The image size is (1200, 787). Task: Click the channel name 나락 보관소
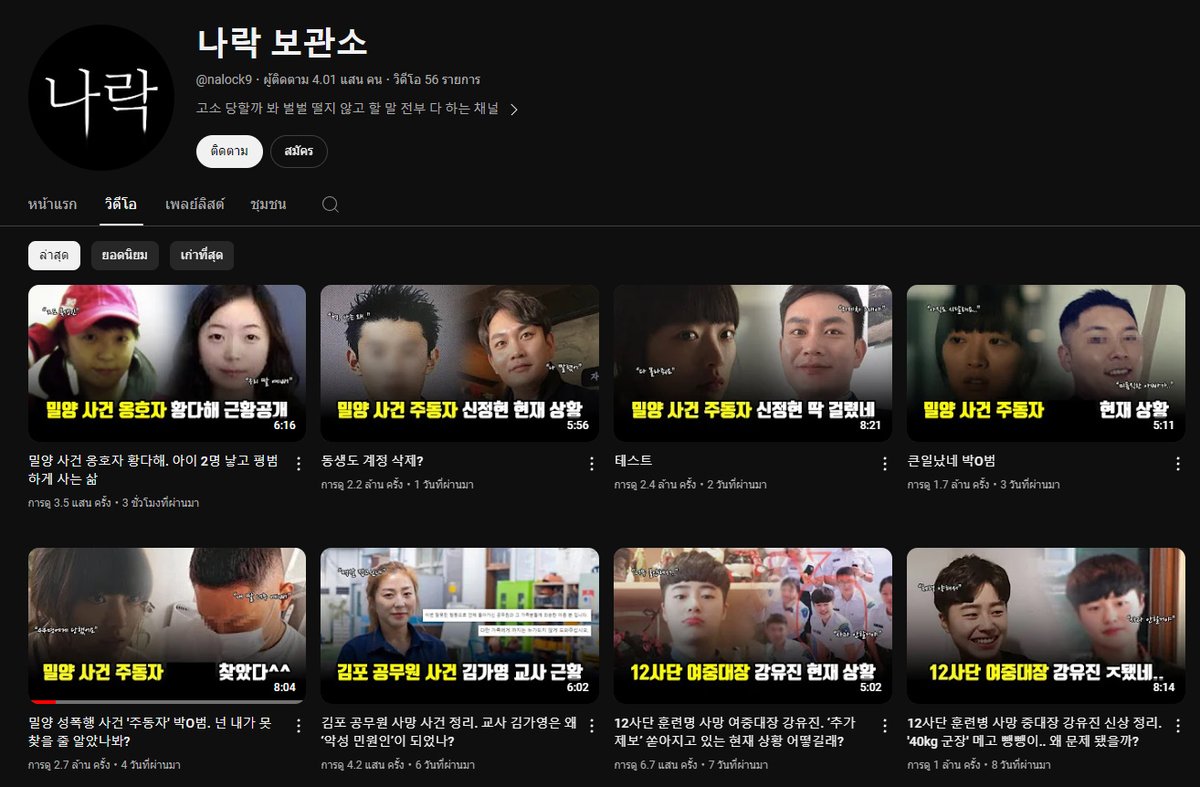pyautogui.click(x=283, y=43)
